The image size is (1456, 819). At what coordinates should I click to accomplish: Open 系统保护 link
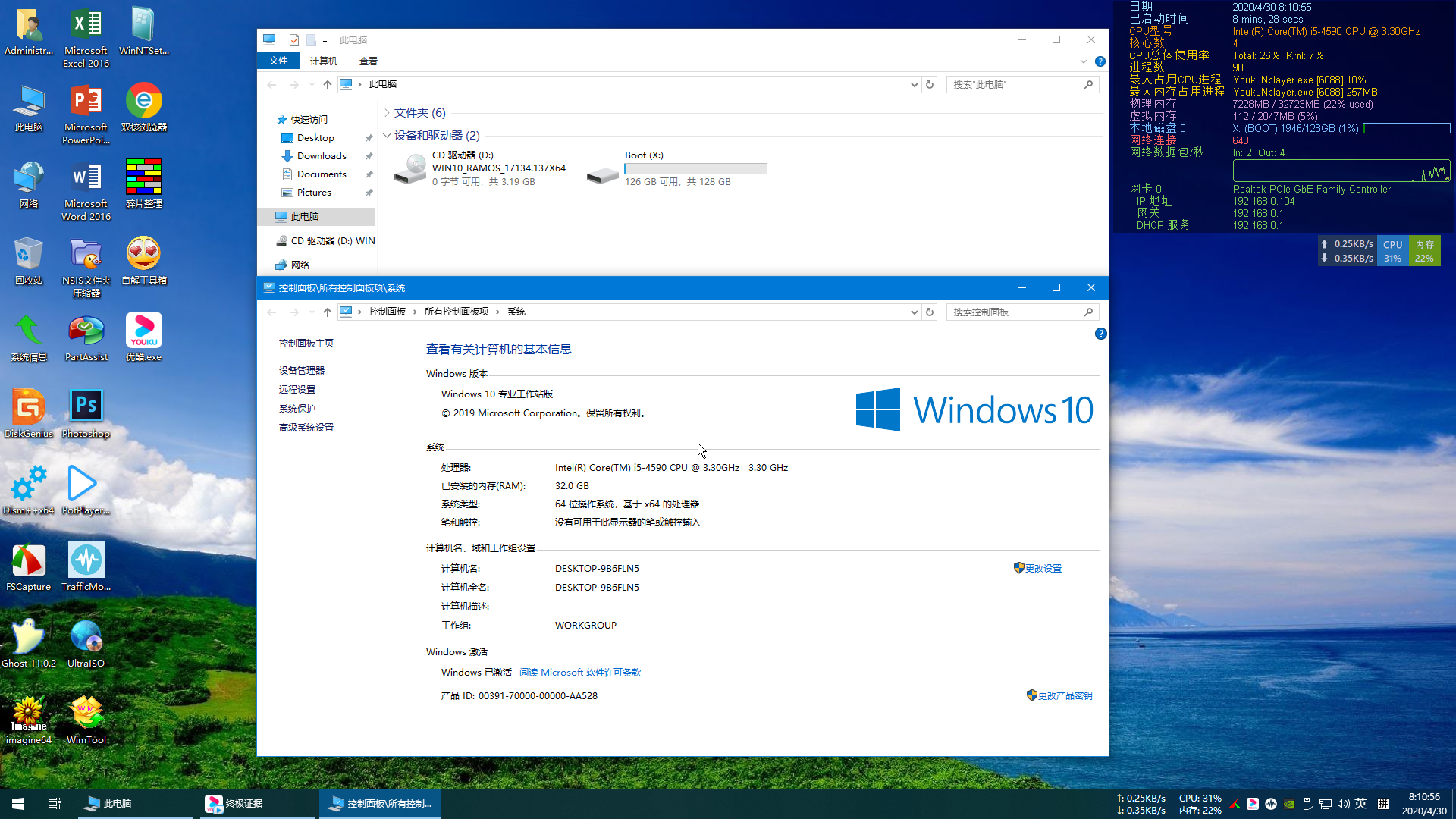pos(297,408)
